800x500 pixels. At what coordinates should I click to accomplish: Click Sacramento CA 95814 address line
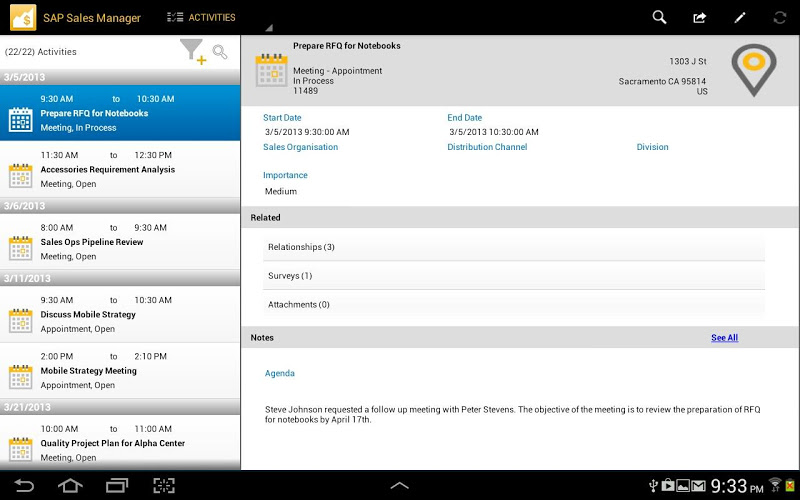662,81
